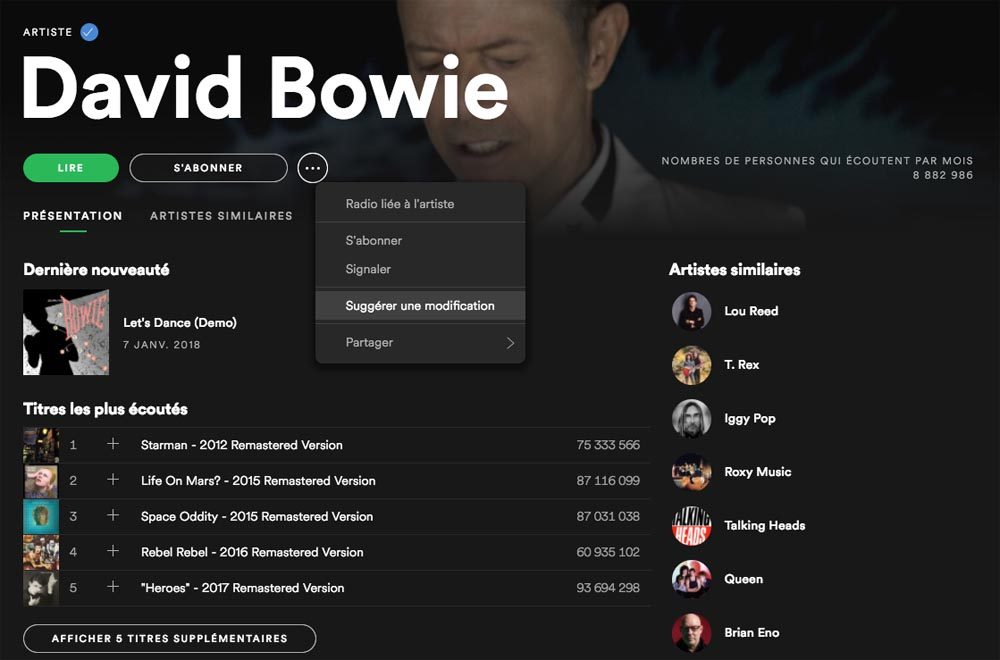Add Space Oddity with plus icon
Viewport: 1000px width, 660px height.
point(113,515)
